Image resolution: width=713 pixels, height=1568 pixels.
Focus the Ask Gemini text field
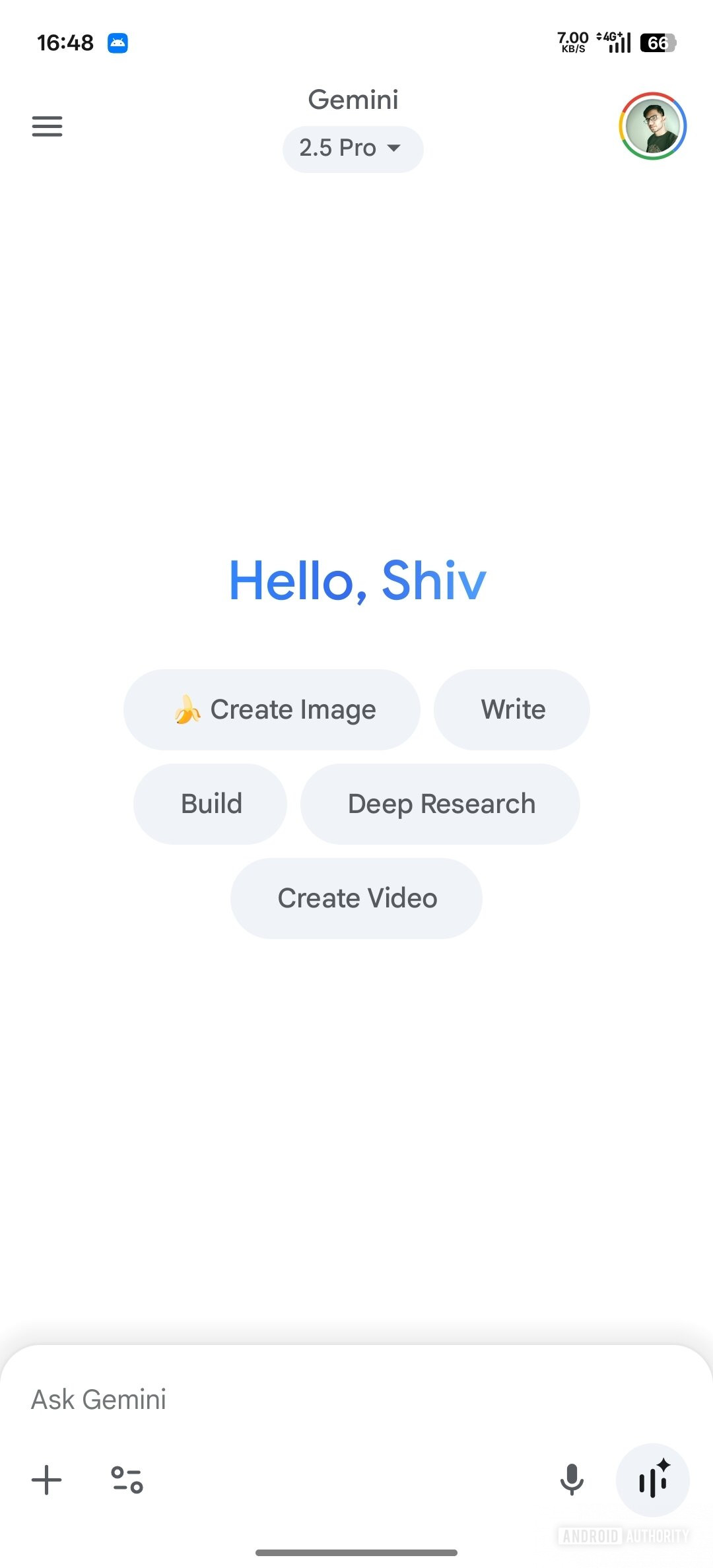356,1399
